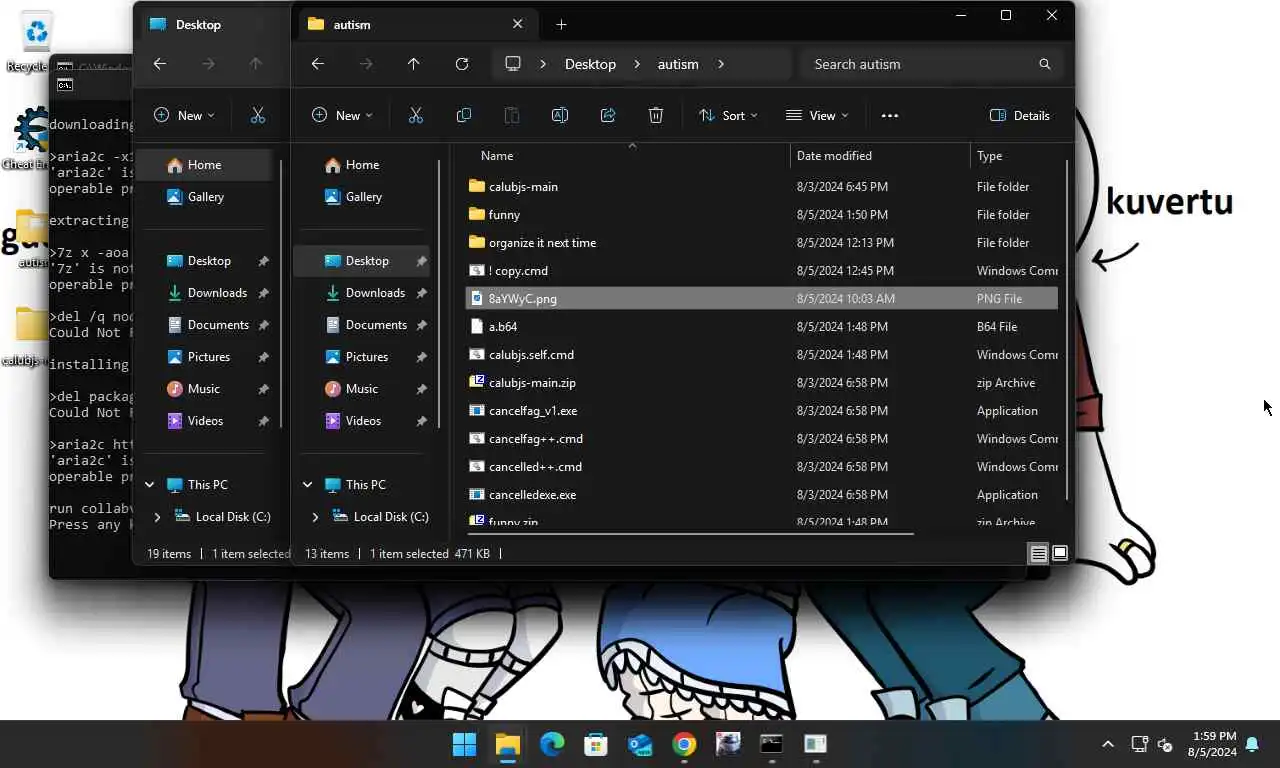Refresh the autism folder view
The image size is (1280, 768).
point(462,64)
